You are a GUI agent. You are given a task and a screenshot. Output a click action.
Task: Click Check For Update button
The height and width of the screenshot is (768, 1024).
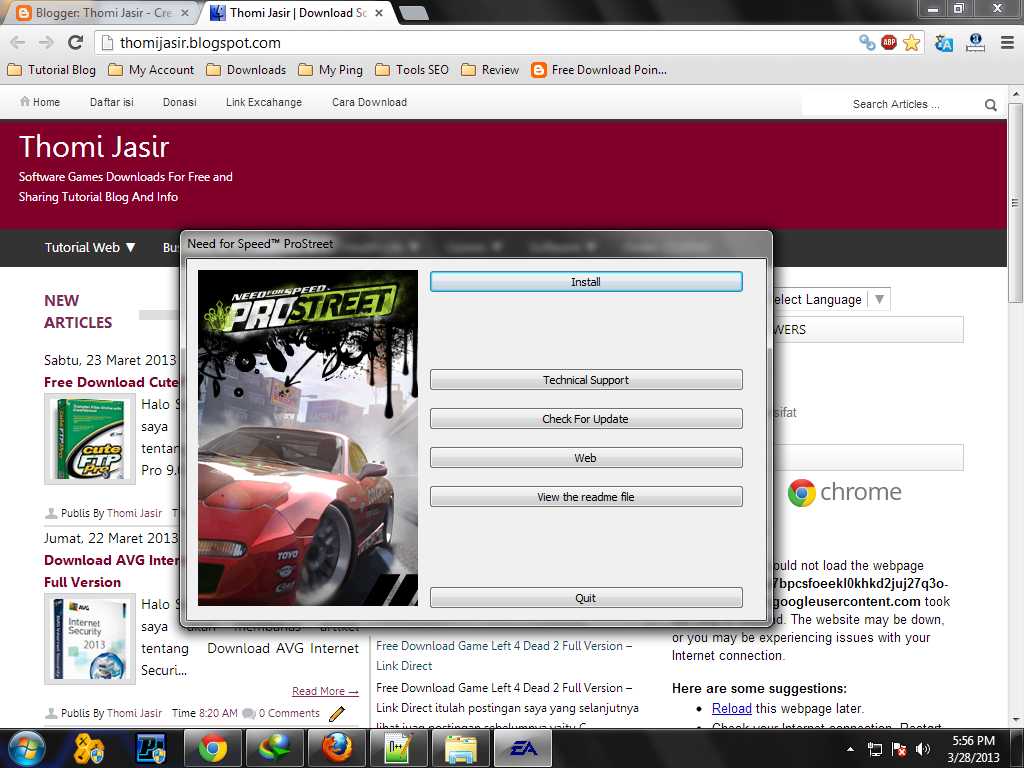pos(586,419)
